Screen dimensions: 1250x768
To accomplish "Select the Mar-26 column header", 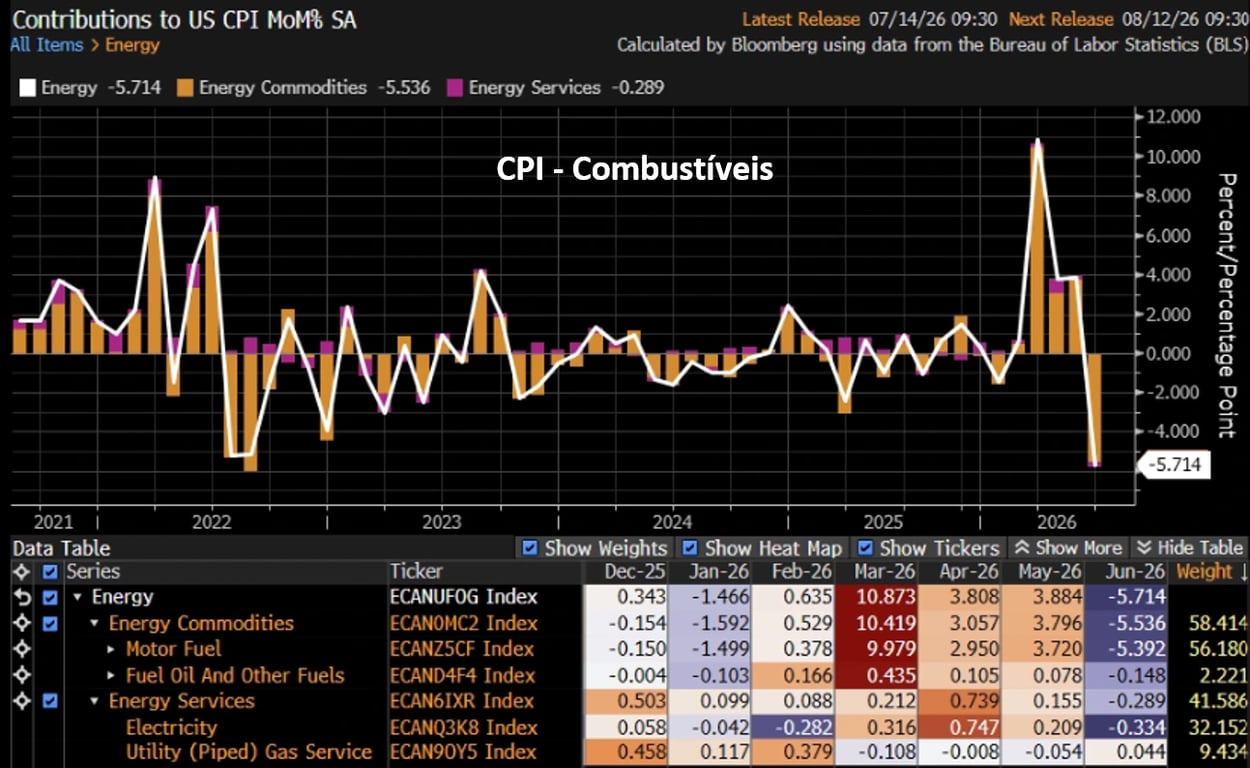I will pos(885,572).
